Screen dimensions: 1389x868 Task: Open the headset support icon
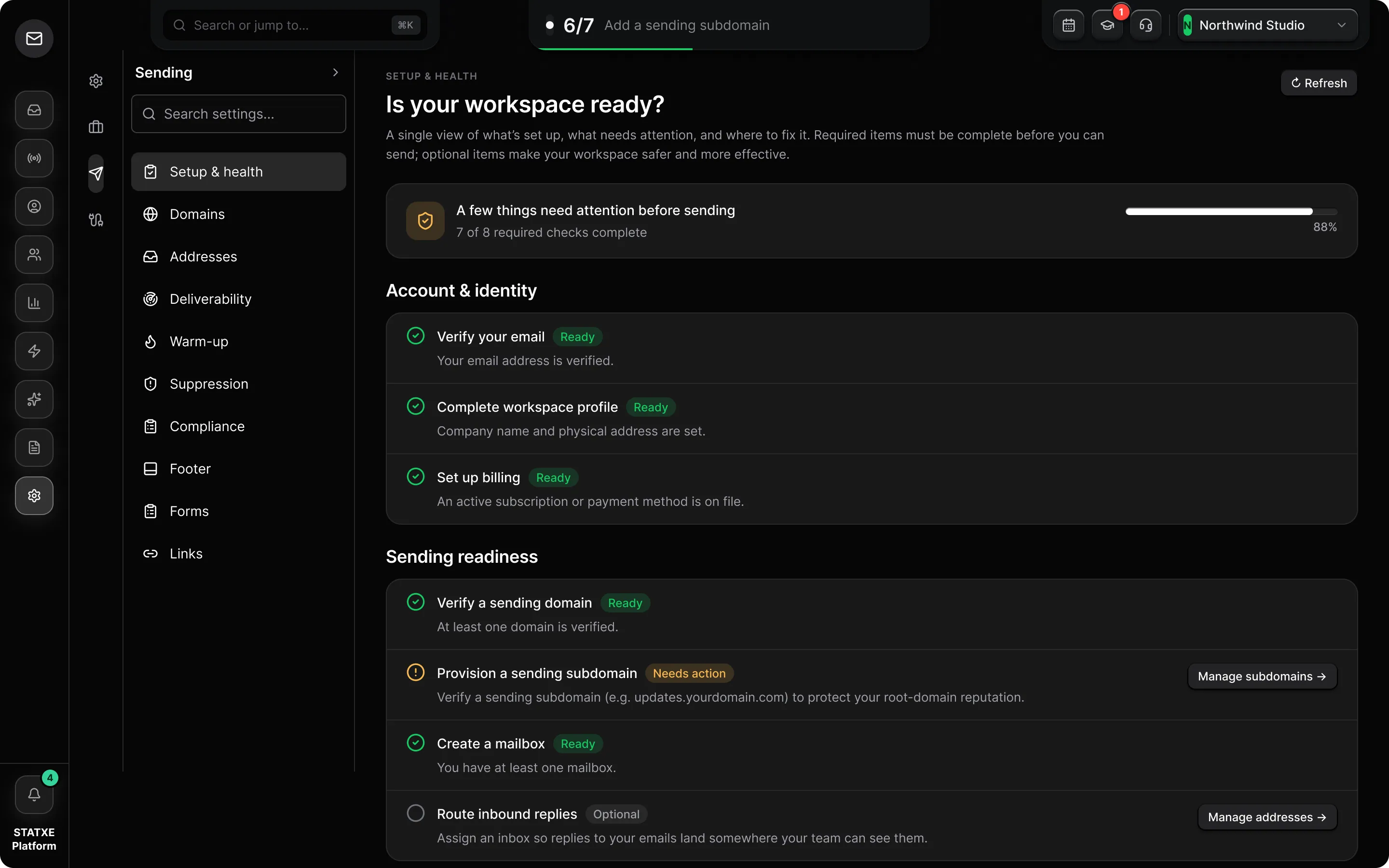1145,25
